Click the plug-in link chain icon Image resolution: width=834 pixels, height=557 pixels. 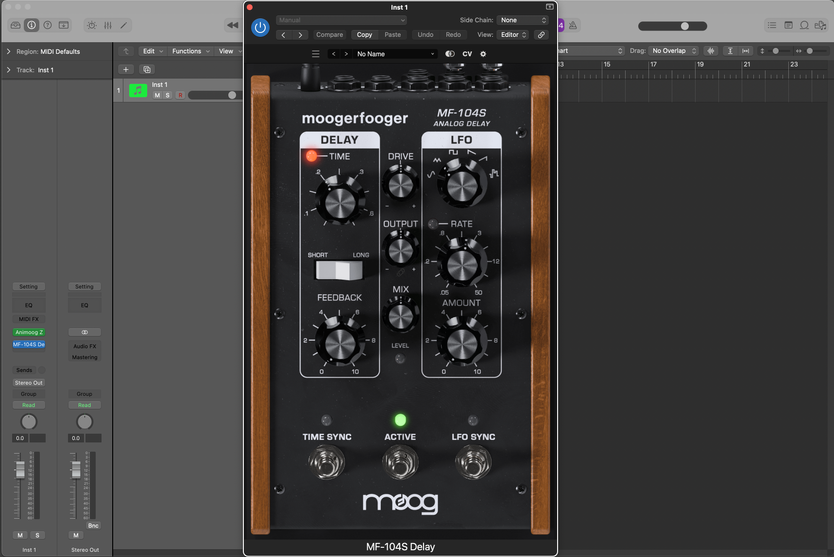pos(541,35)
